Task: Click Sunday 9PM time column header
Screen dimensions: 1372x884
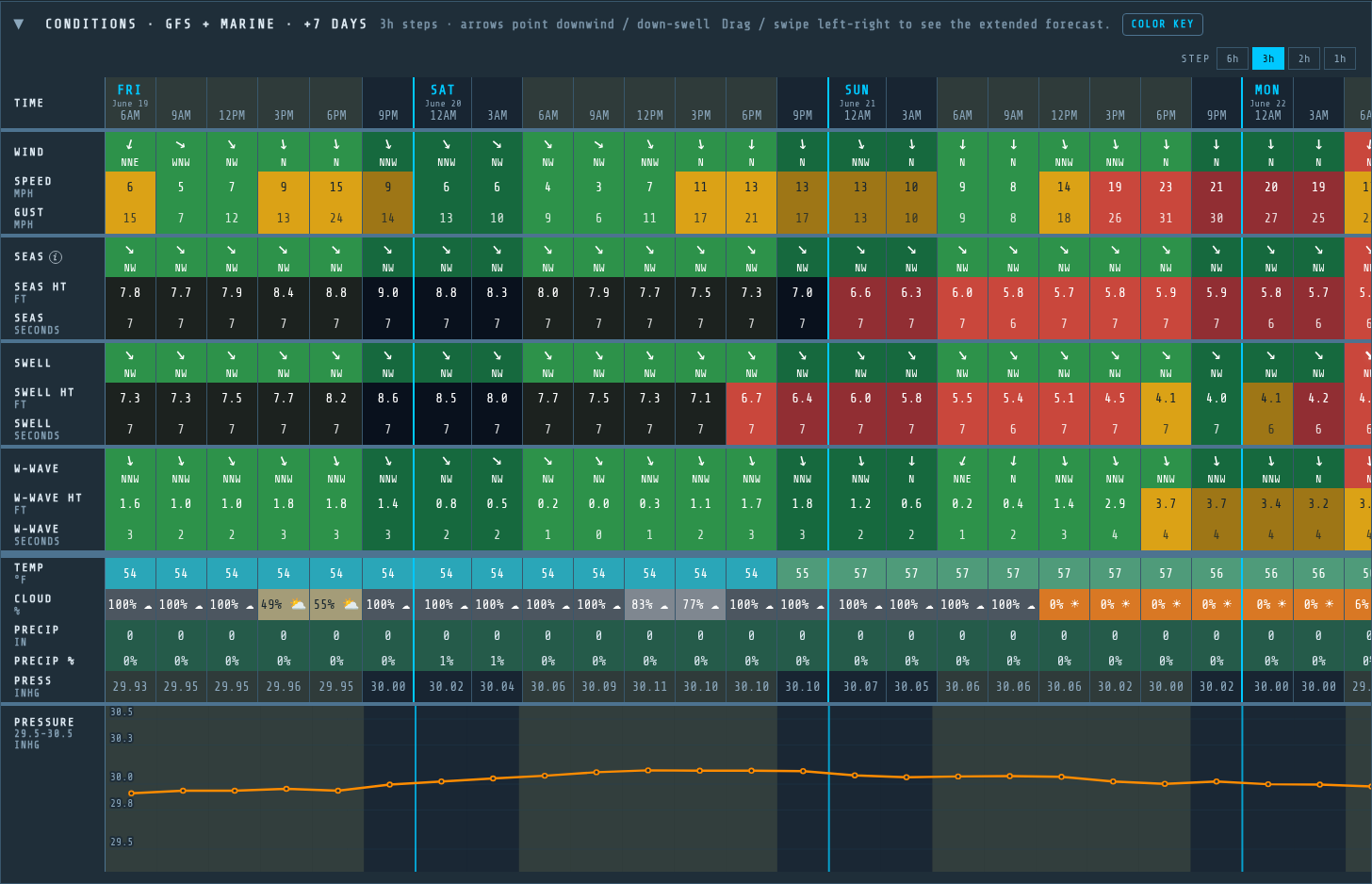Action: [x=1217, y=104]
